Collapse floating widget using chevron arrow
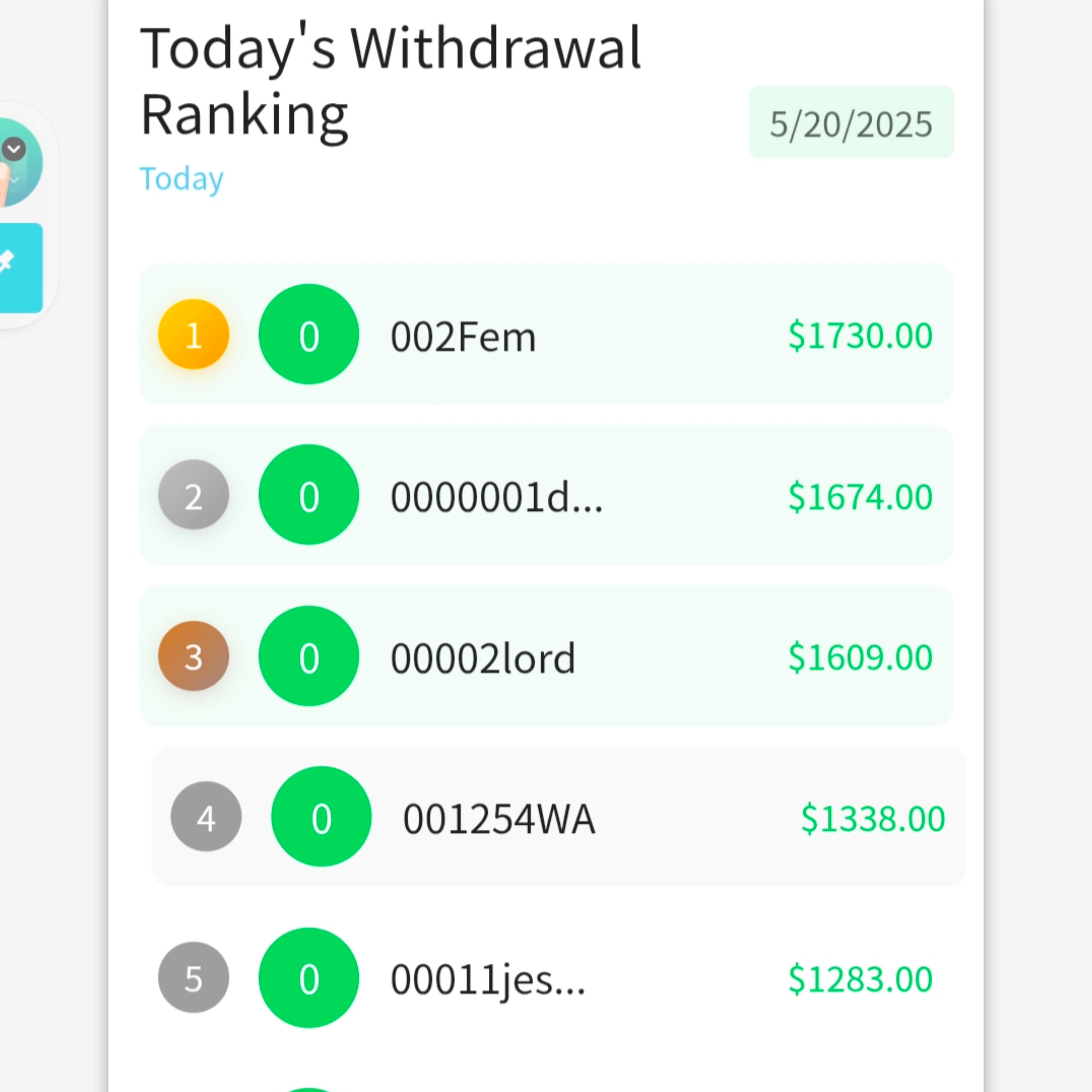 pyautogui.click(x=14, y=150)
